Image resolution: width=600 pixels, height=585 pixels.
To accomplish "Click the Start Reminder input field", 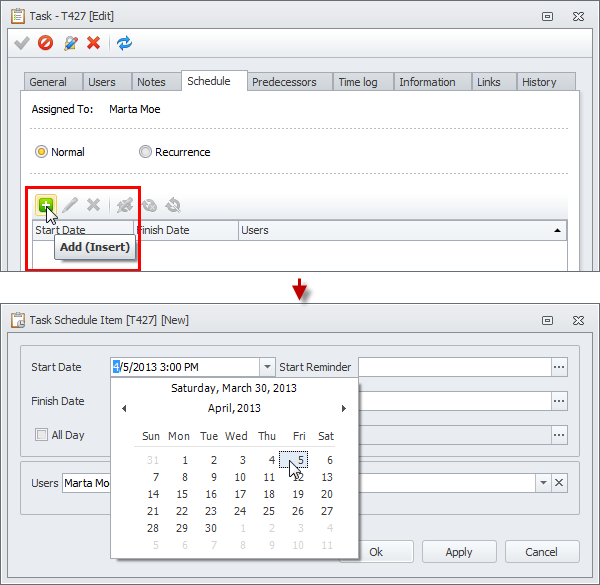I will (x=455, y=367).
